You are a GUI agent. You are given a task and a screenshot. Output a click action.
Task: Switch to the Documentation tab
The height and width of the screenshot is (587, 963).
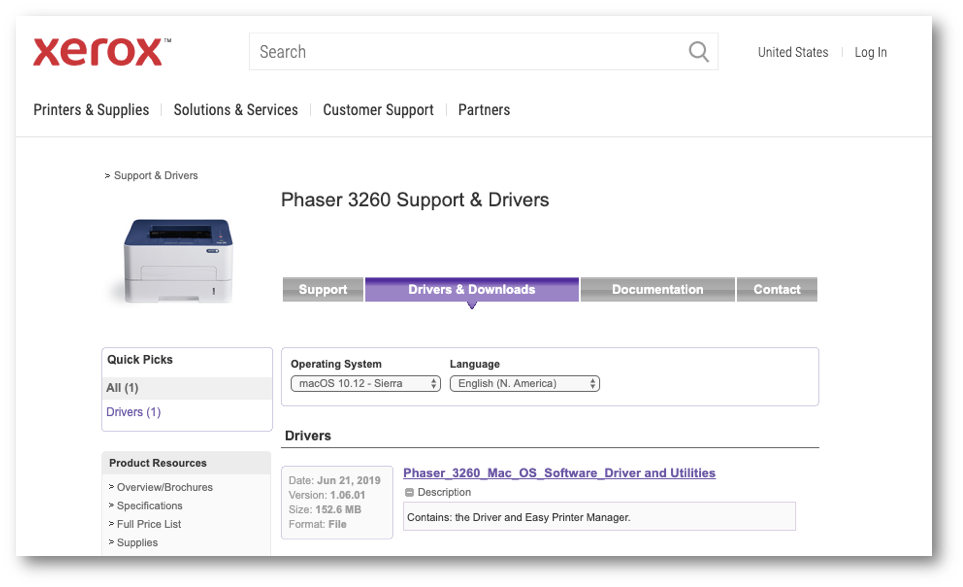pyautogui.click(x=658, y=289)
